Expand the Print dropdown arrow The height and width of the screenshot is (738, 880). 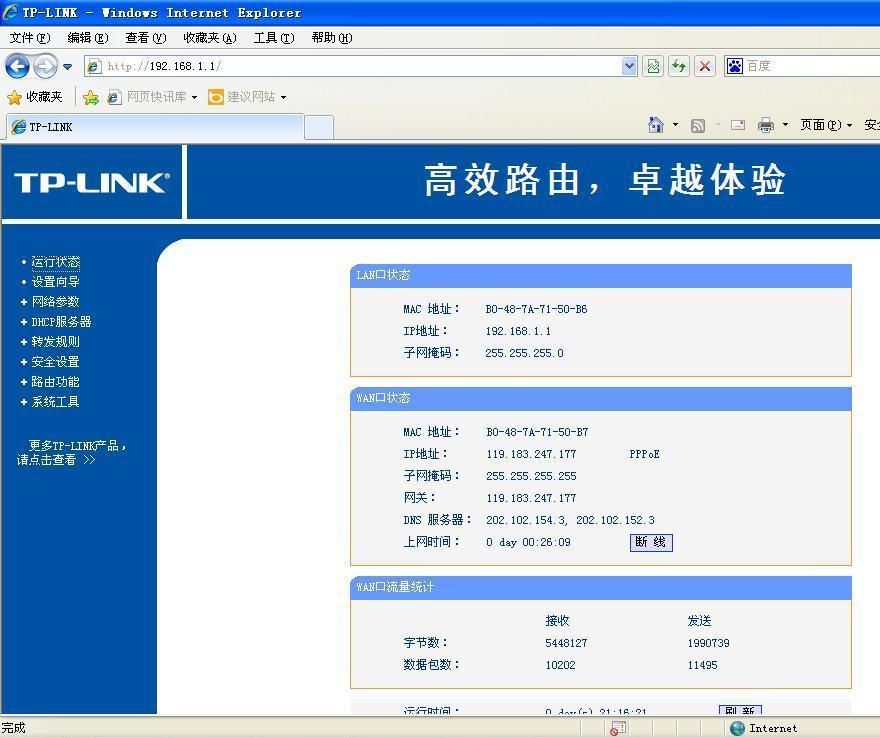(x=785, y=125)
